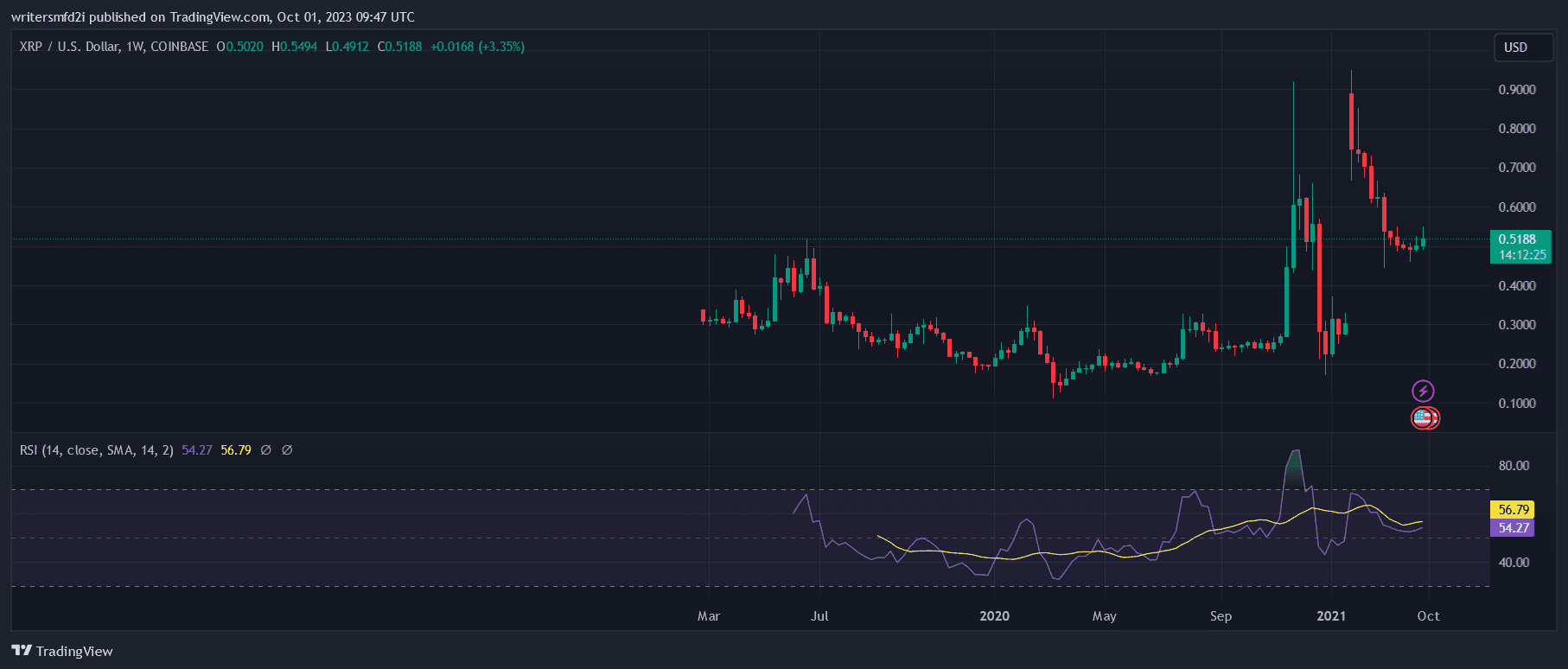The width and height of the screenshot is (1568, 669).
Task: Click the 2020 label on the time axis
Action: (994, 616)
